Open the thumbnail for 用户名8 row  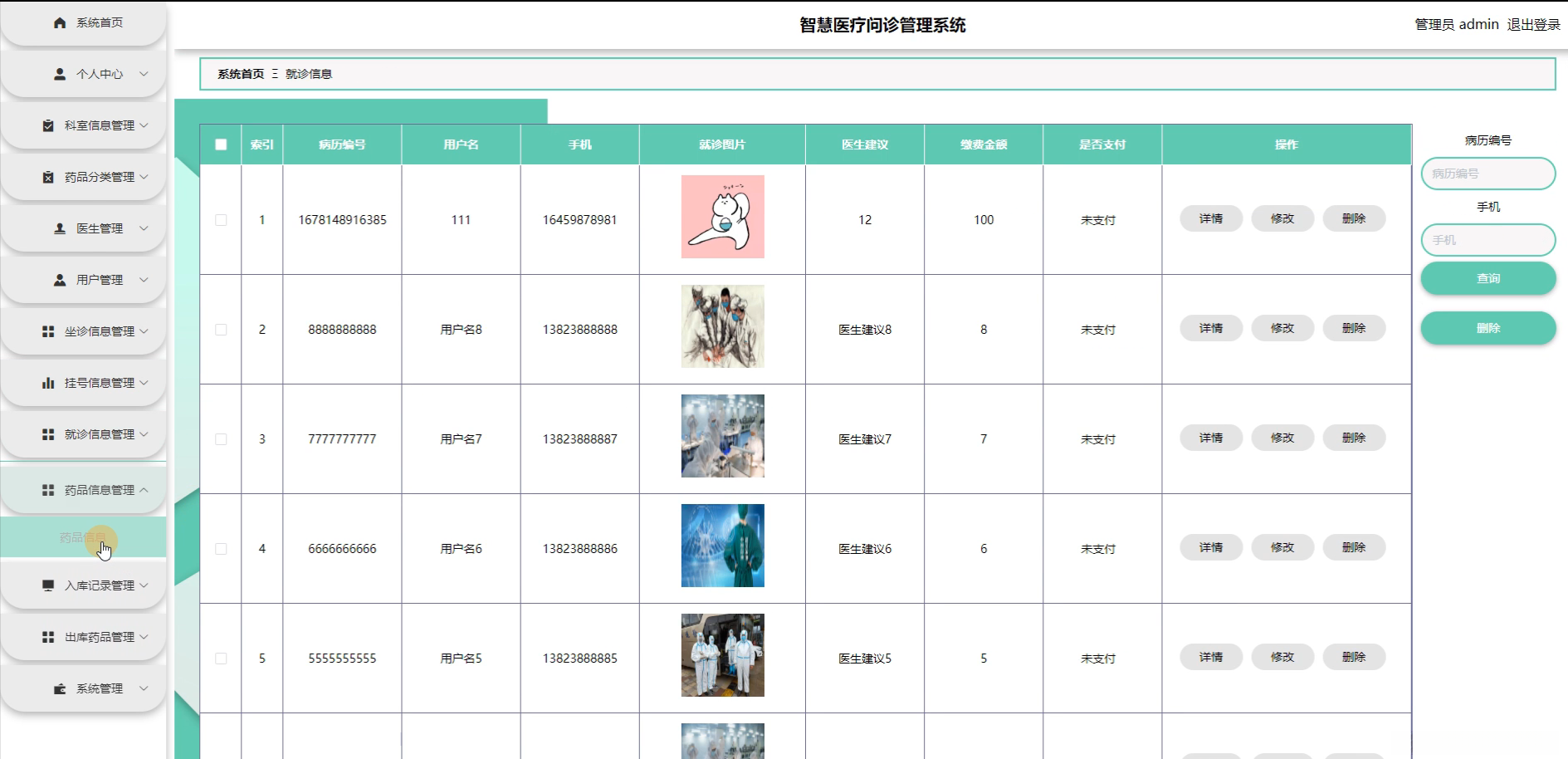pos(723,326)
